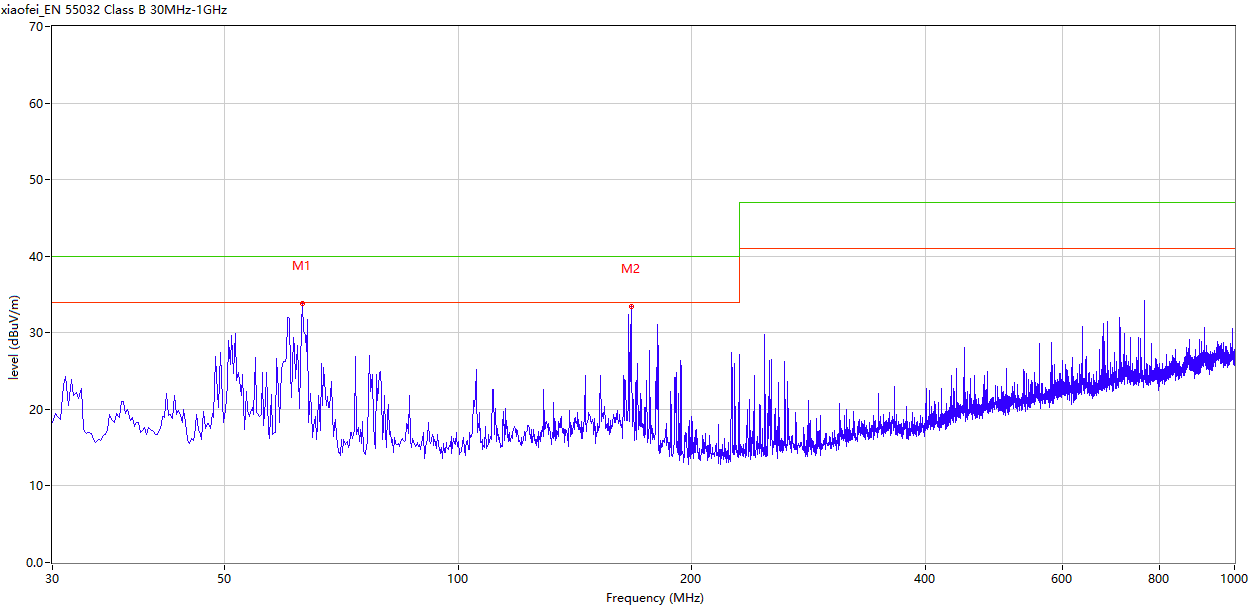The width and height of the screenshot is (1259, 610).
Task: Click the 100 tick on frequency axis
Action: point(458,578)
